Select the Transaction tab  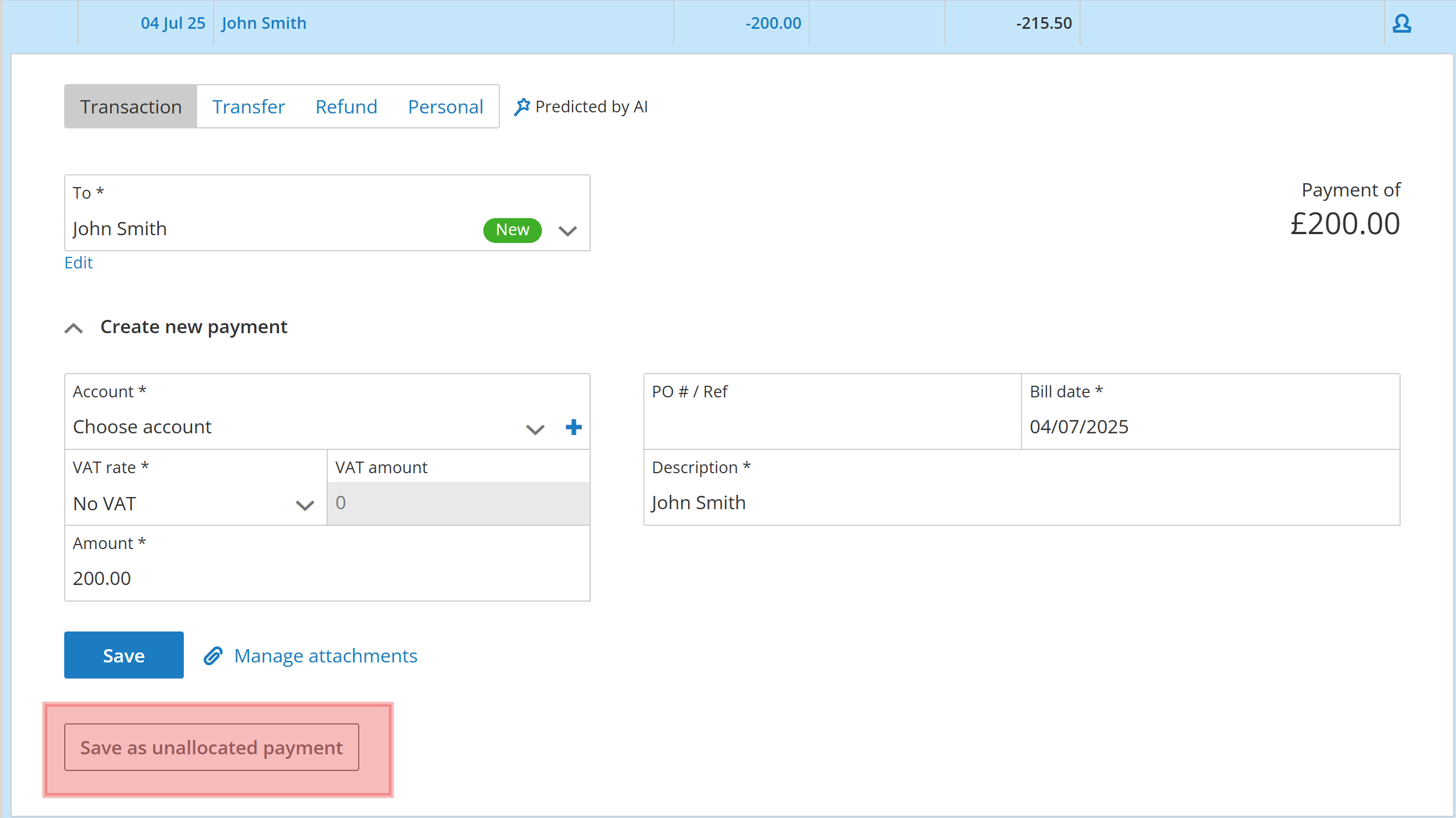click(x=131, y=107)
